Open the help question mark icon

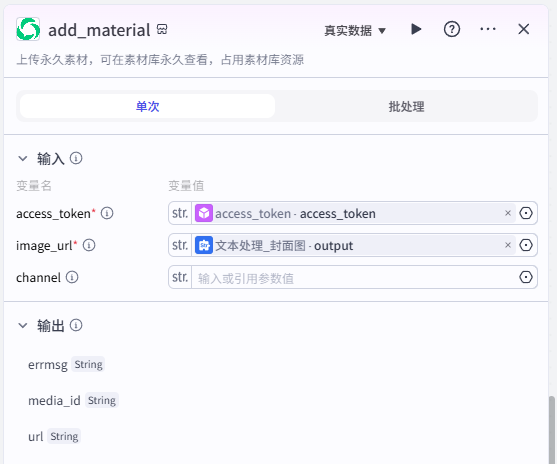pyautogui.click(x=452, y=29)
